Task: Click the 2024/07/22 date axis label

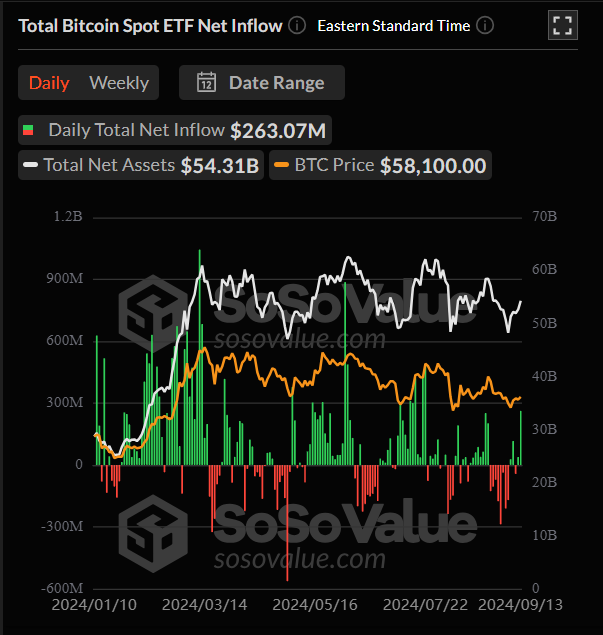Action: click(426, 605)
